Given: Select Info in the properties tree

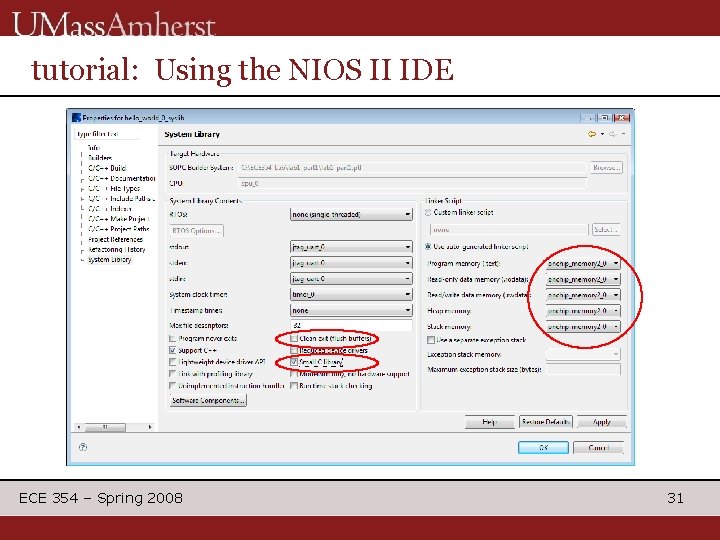Looking at the screenshot, I should coord(94,148).
